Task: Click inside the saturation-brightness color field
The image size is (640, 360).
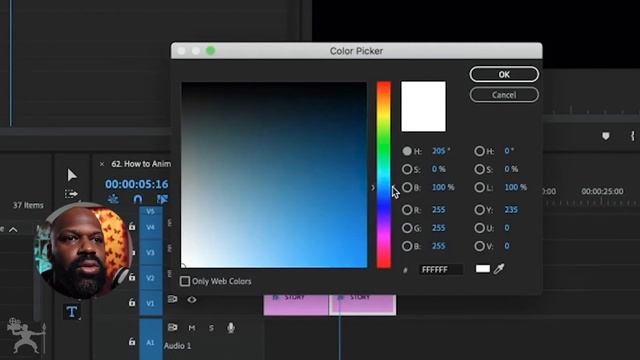Action: coord(274,175)
